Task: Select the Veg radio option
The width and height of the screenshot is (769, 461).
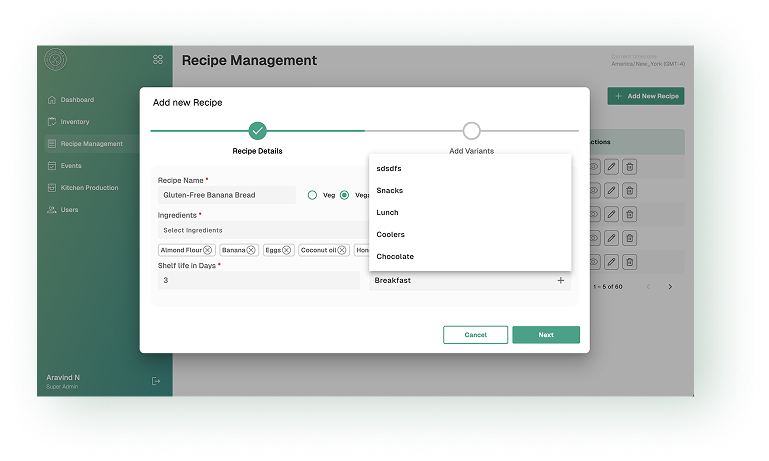Action: point(313,195)
